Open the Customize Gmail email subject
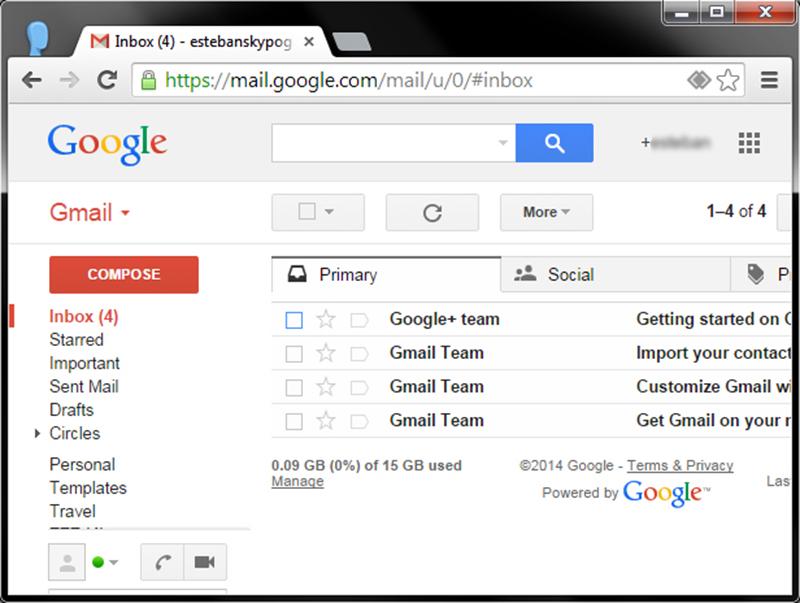800x603 pixels. pos(714,387)
